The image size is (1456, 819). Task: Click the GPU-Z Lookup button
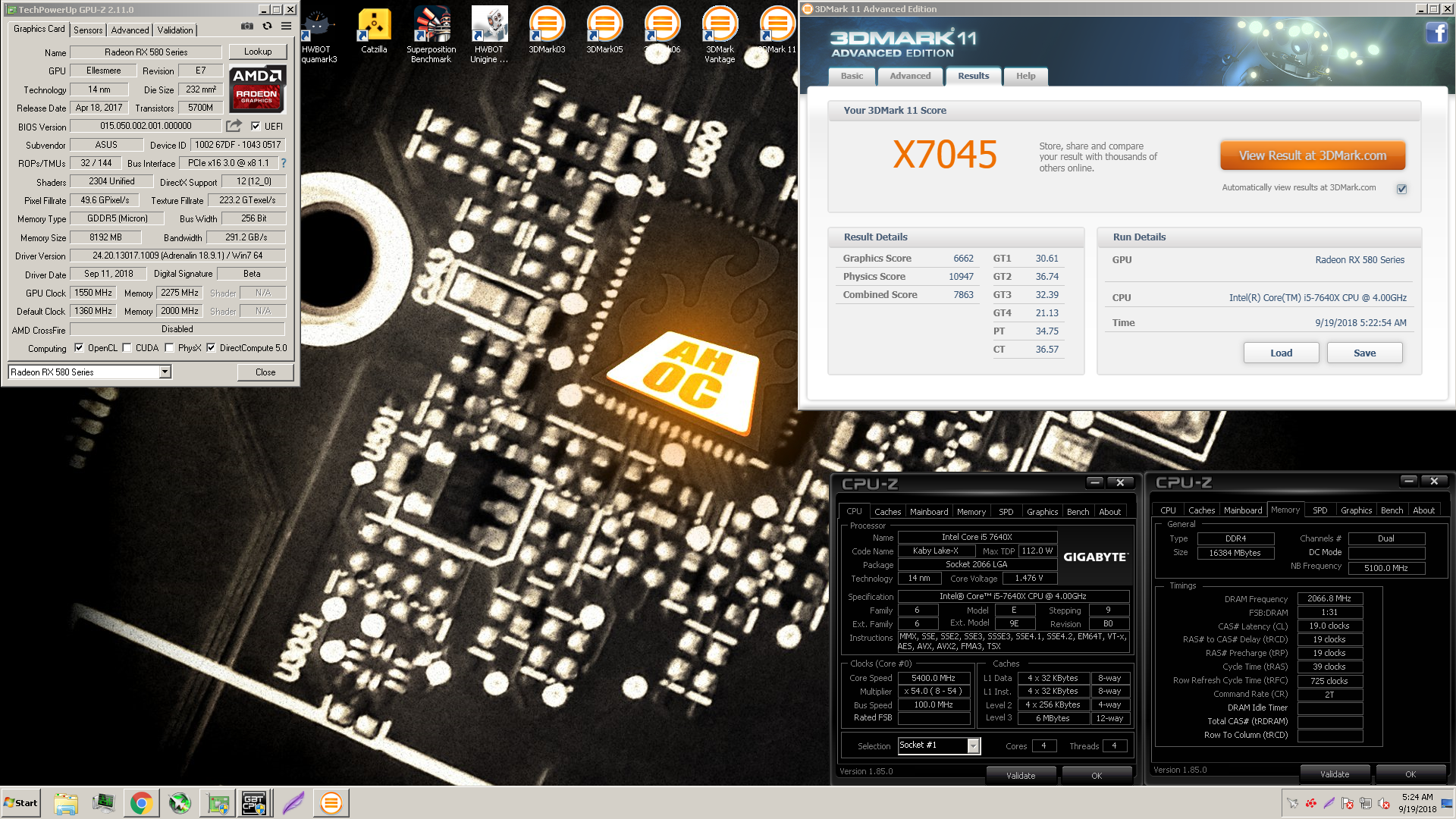258,52
